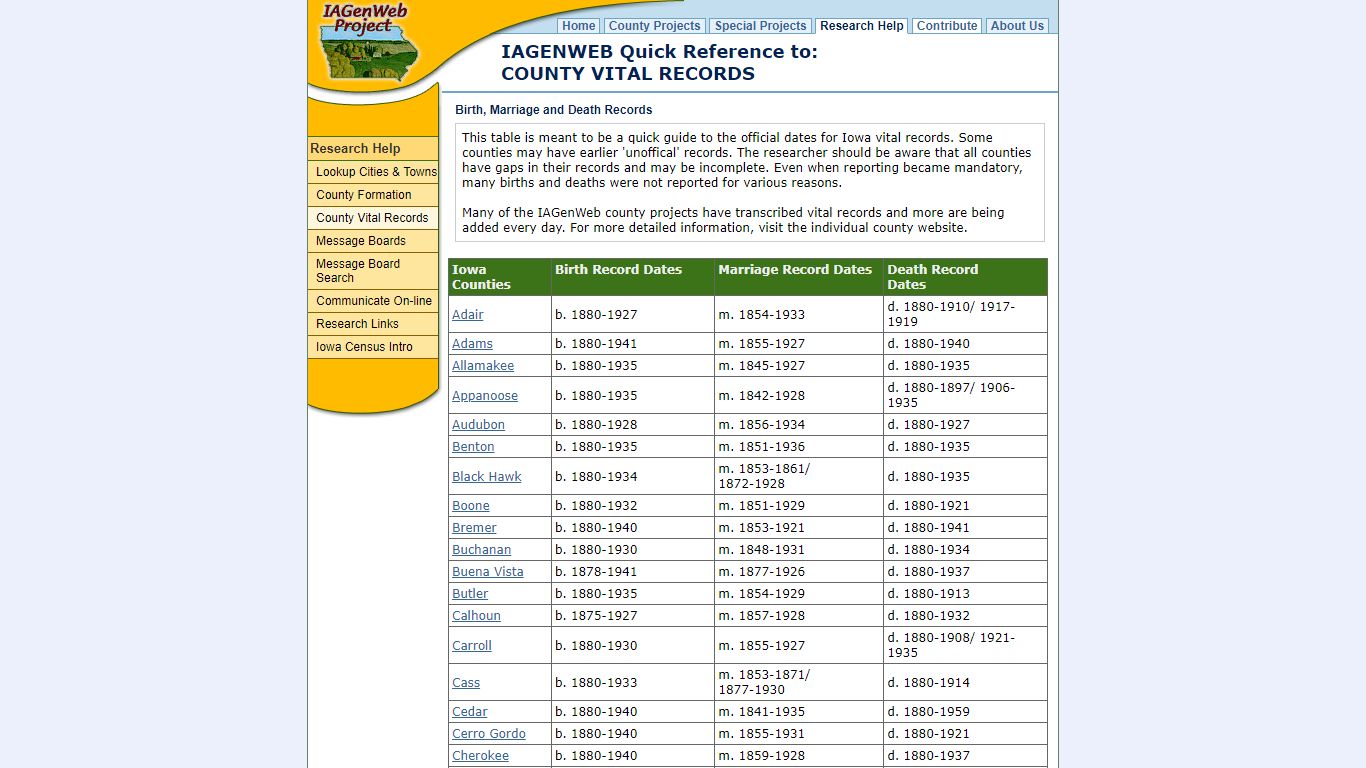Click the IAGenWeb Project logo
1366x768 pixels.
click(368, 42)
